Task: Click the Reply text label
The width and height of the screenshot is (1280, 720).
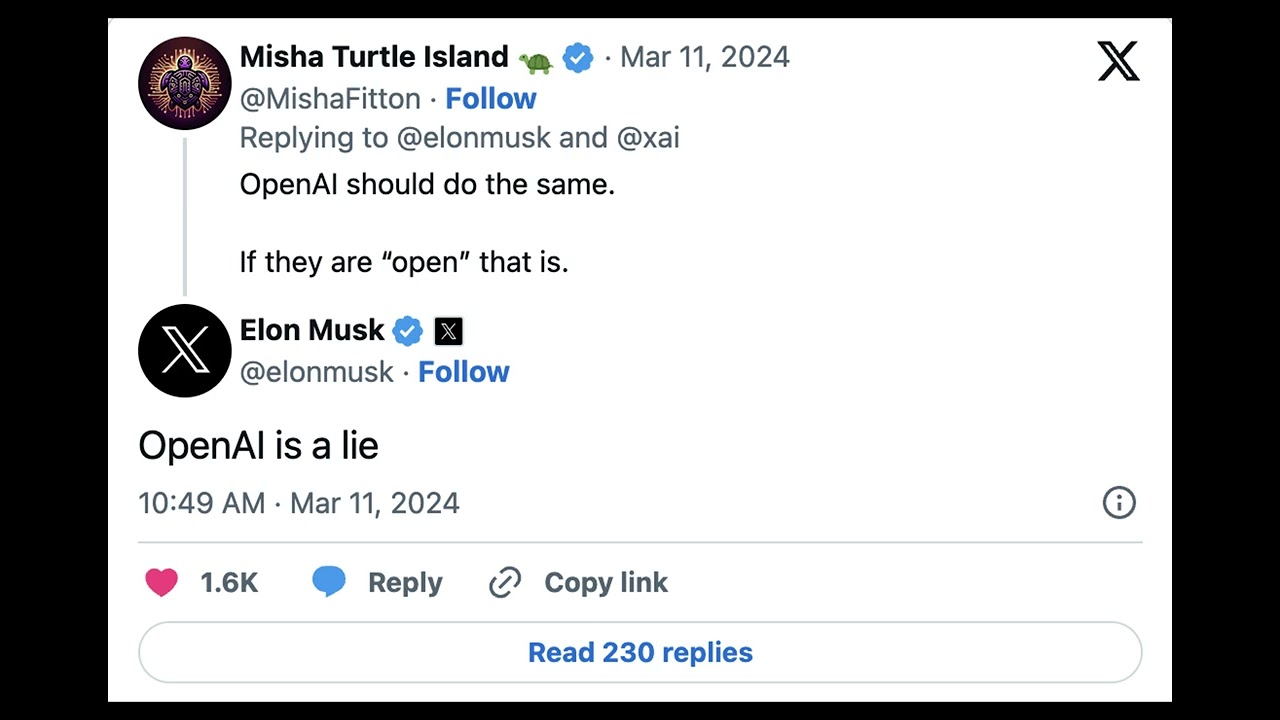Action: (405, 583)
